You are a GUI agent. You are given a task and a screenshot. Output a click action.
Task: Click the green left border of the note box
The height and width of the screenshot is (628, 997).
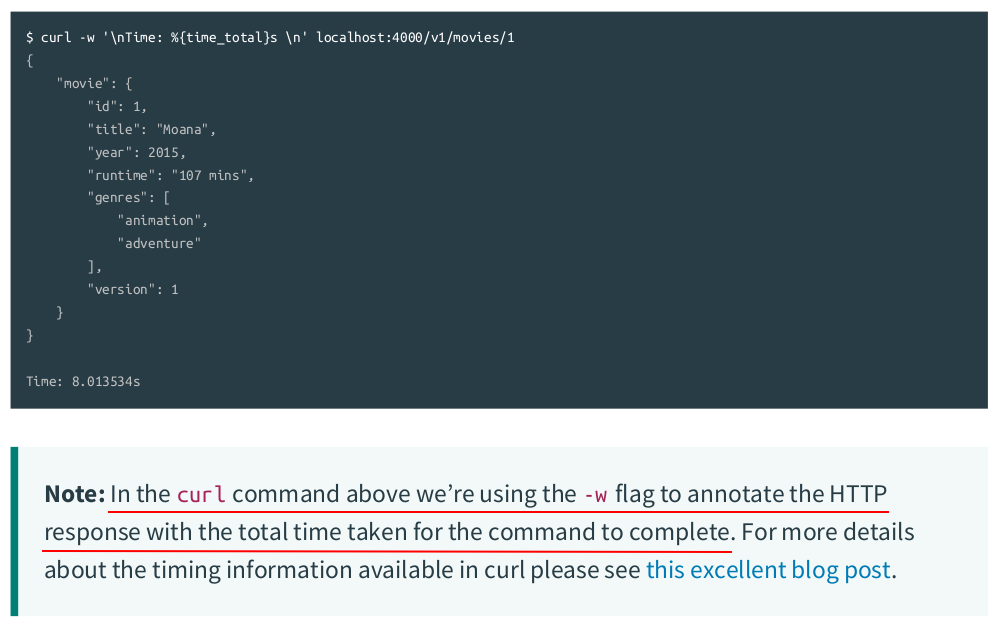point(14,531)
